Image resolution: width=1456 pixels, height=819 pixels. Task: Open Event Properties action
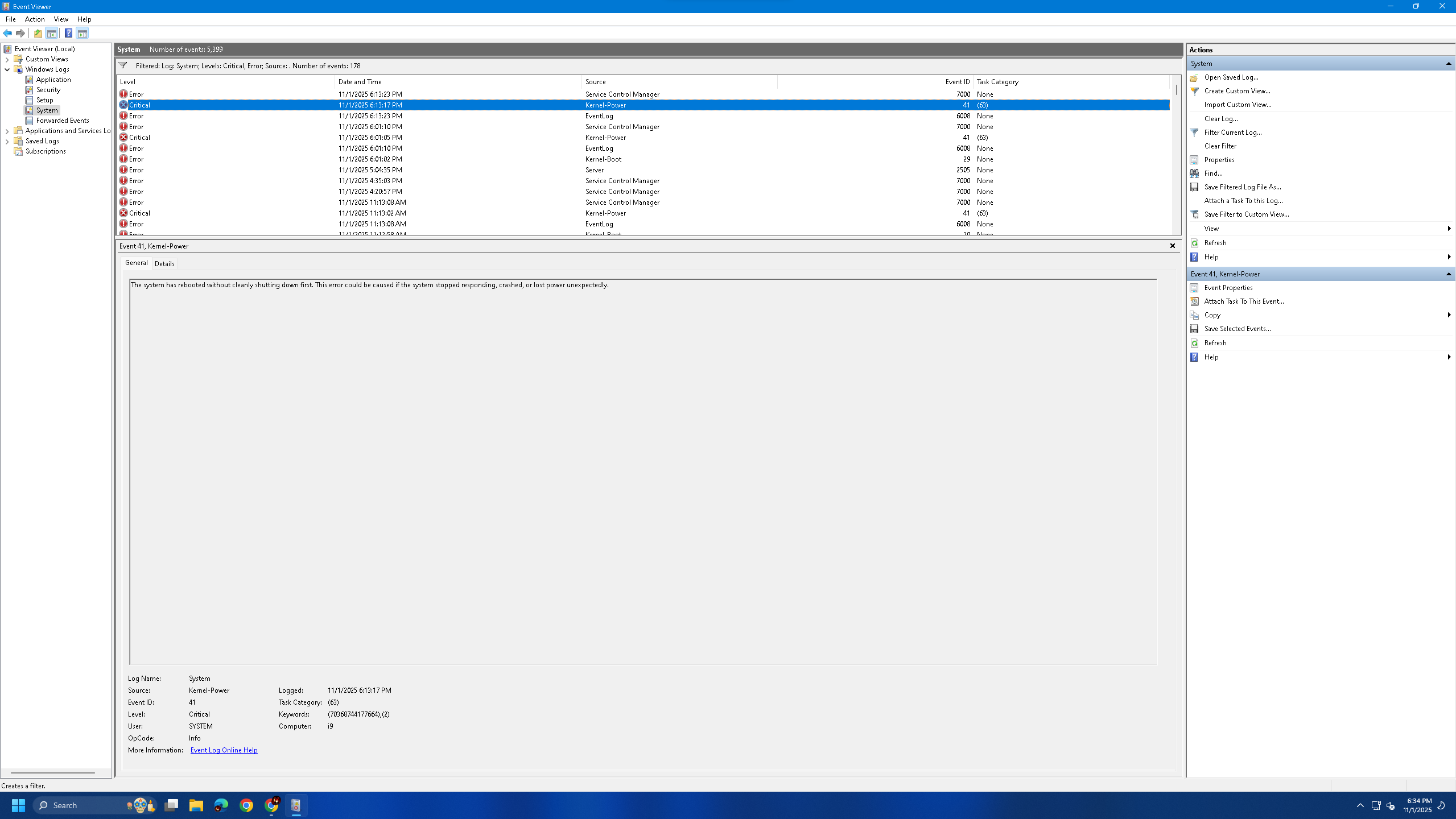tap(1228, 288)
